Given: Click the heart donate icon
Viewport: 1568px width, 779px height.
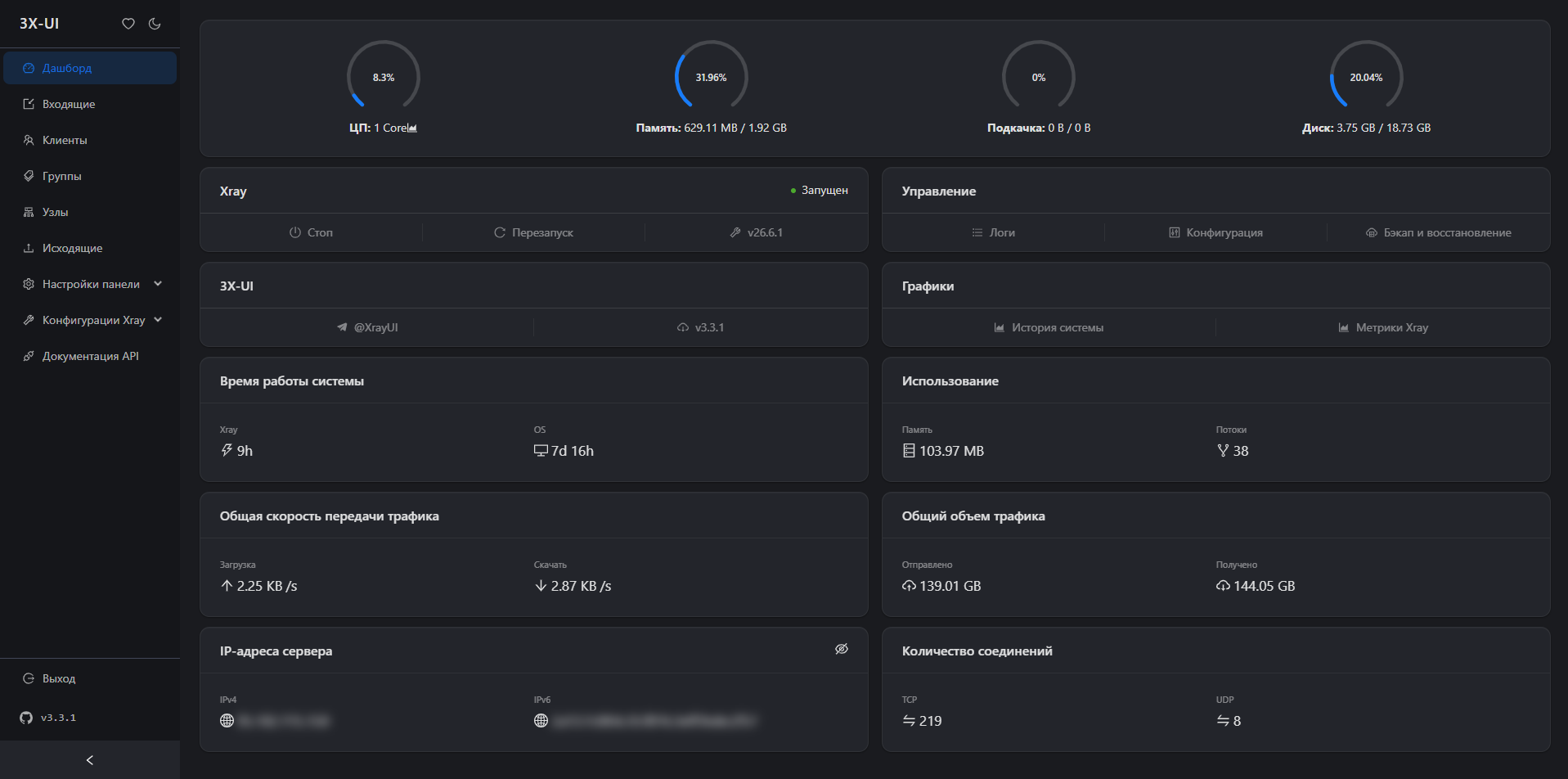Looking at the screenshot, I should 128,24.
